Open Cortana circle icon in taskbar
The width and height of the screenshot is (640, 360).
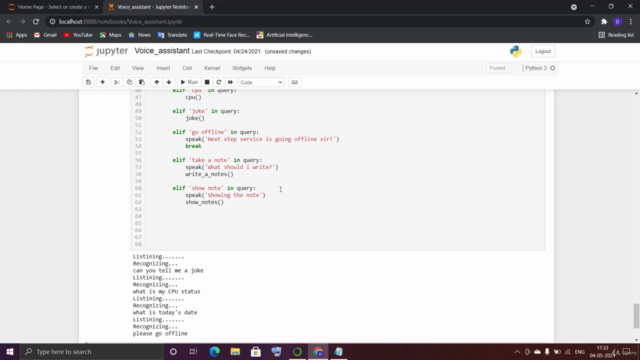[173, 351]
